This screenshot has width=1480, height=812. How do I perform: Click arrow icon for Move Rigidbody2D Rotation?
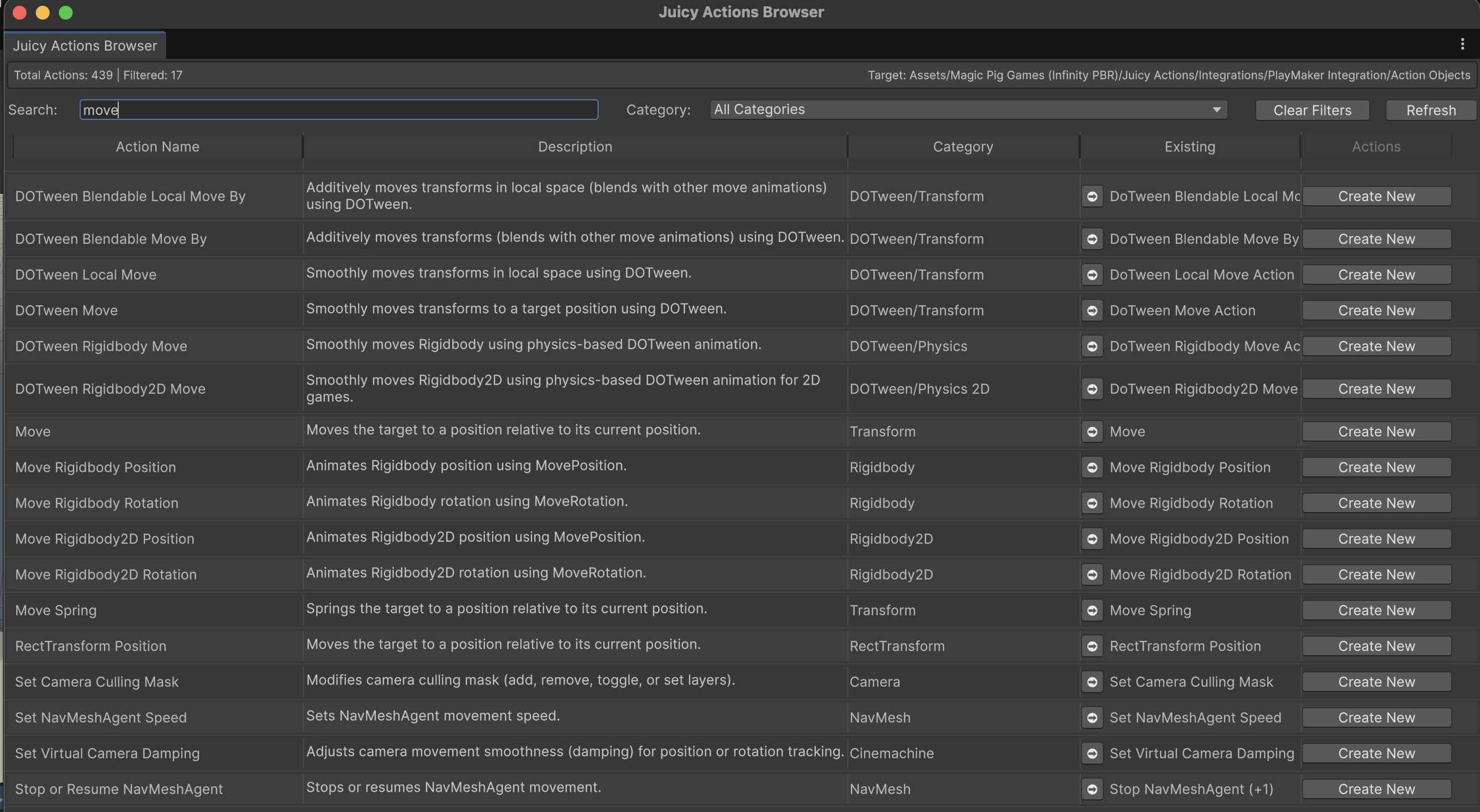(x=1092, y=575)
